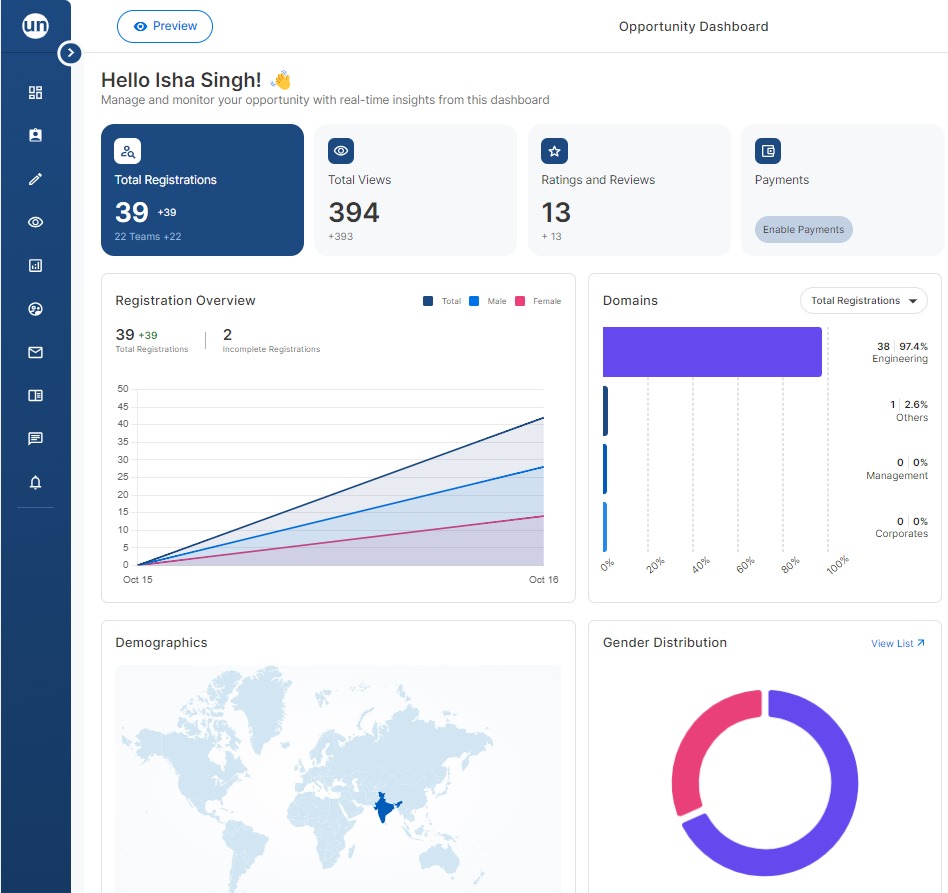948x893 pixels.
Task: Toggle the Total legend color swatch
Action: pos(428,301)
